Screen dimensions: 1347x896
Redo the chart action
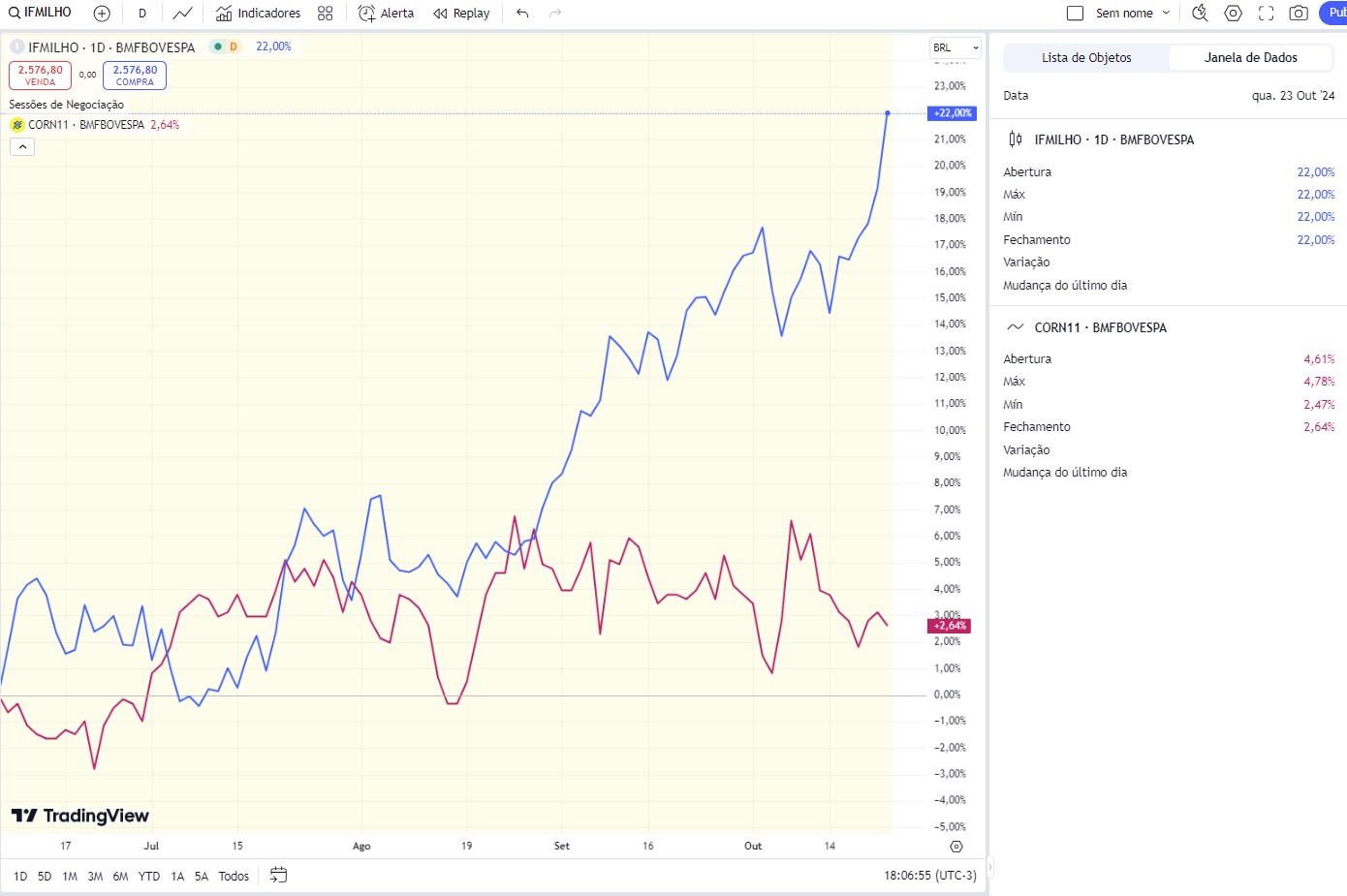tap(555, 14)
